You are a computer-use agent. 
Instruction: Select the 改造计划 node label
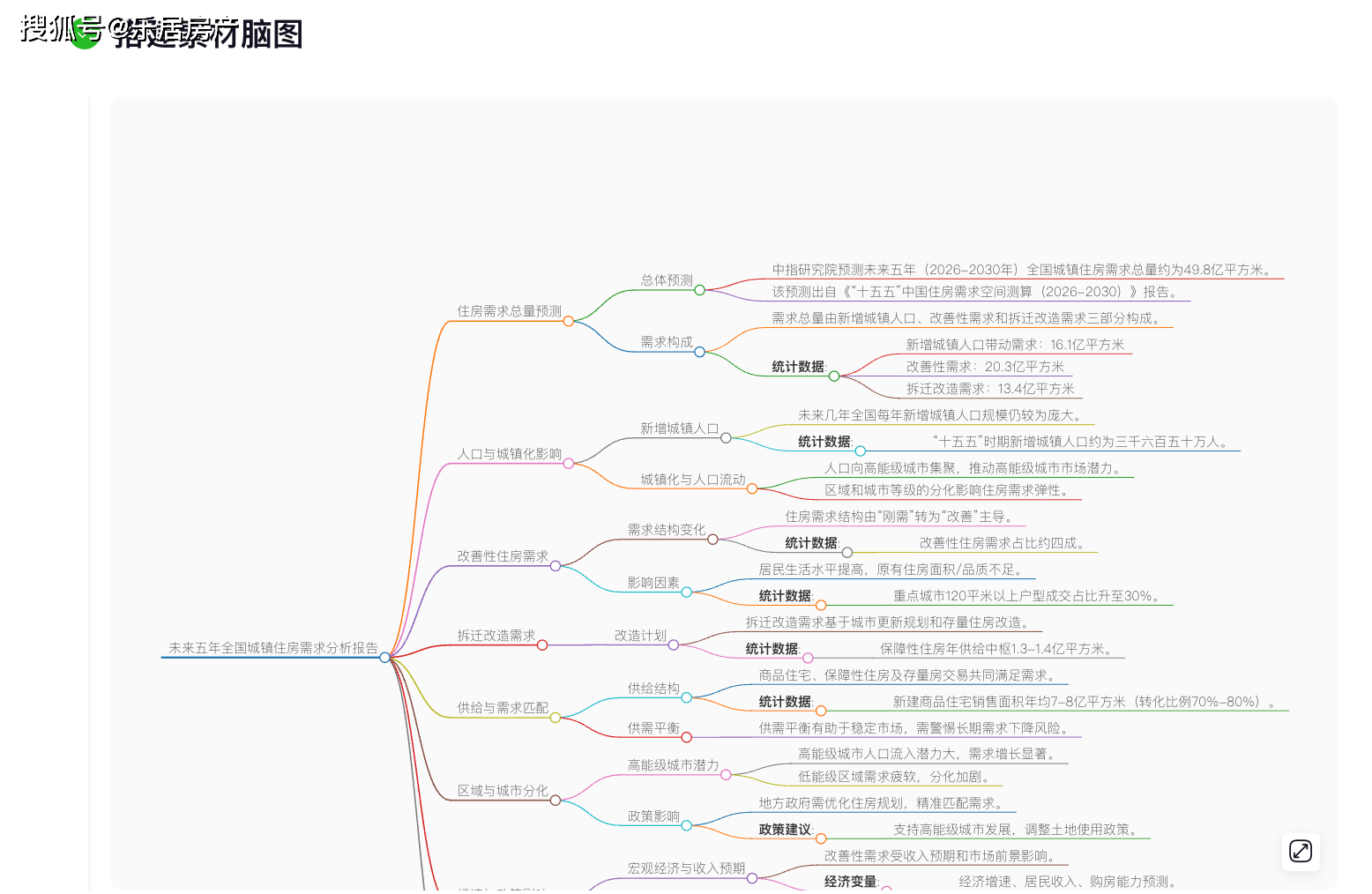pyautogui.click(x=640, y=636)
